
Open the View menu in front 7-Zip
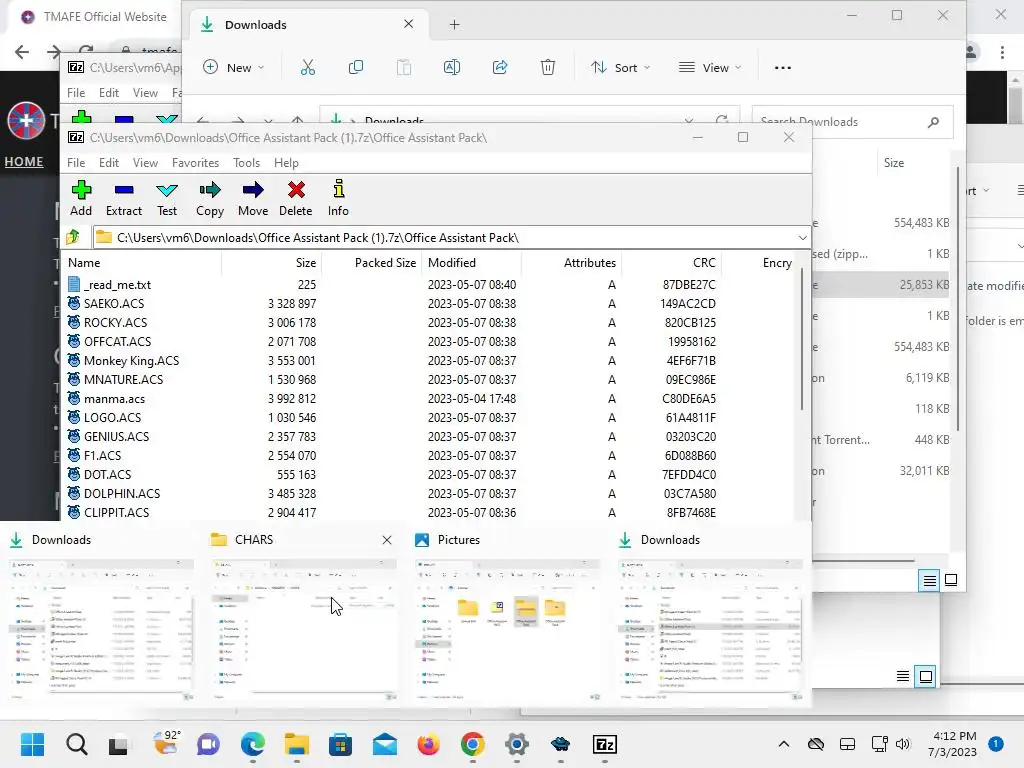click(x=145, y=163)
